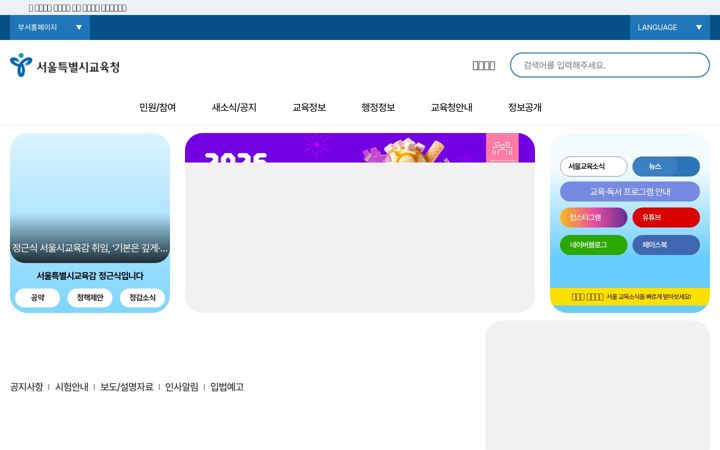Open the 유튜브 link
This screenshot has height=450, width=720.
tap(666, 217)
